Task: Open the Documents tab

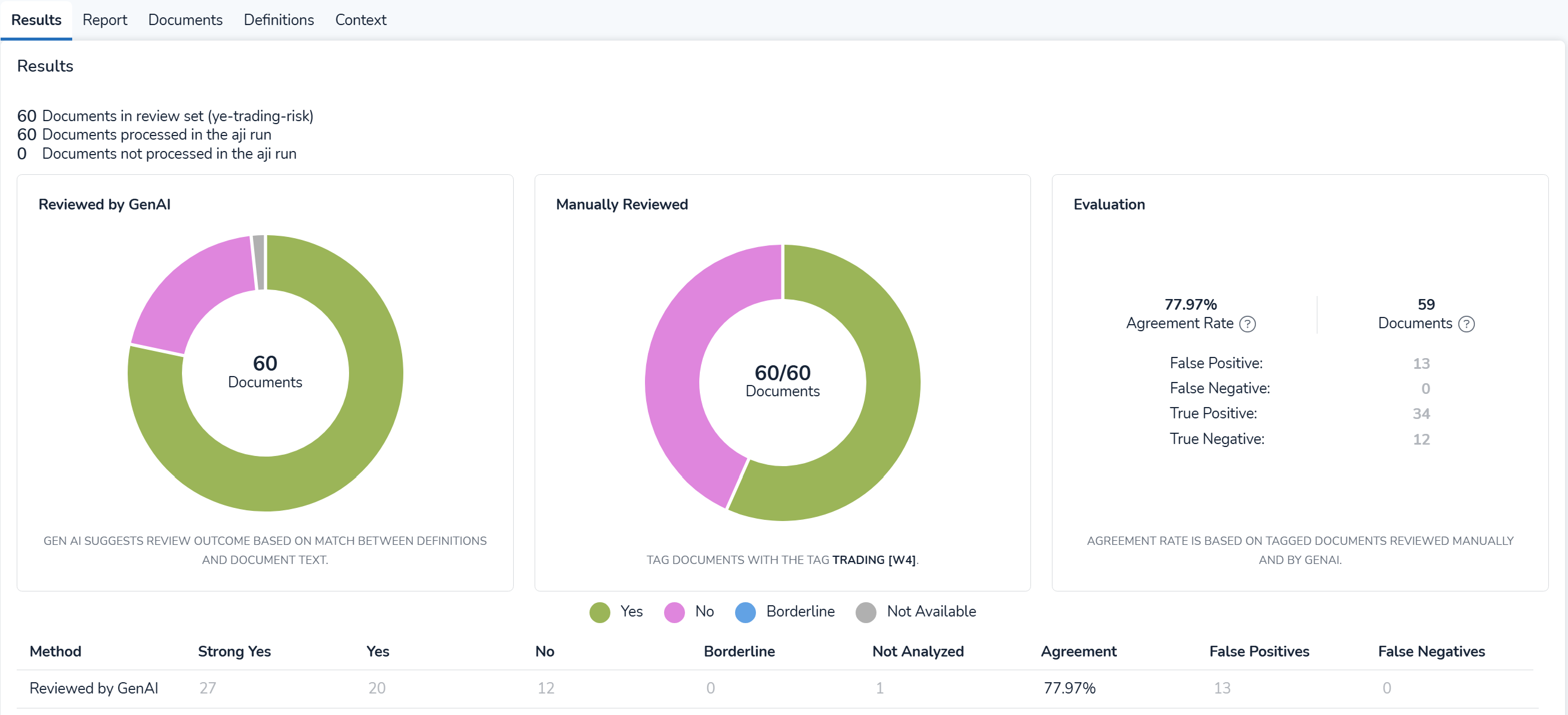Action: pyautogui.click(x=185, y=20)
